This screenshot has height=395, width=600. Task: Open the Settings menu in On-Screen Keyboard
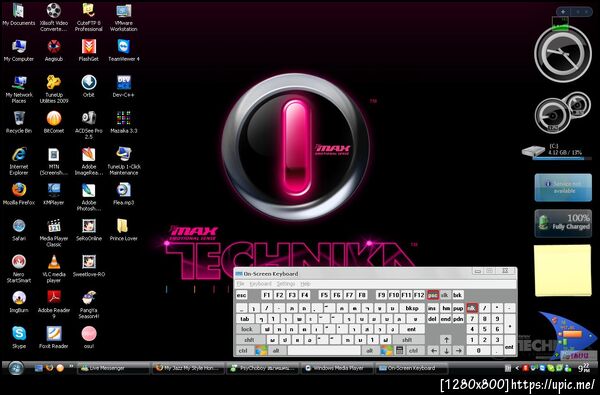click(x=286, y=284)
